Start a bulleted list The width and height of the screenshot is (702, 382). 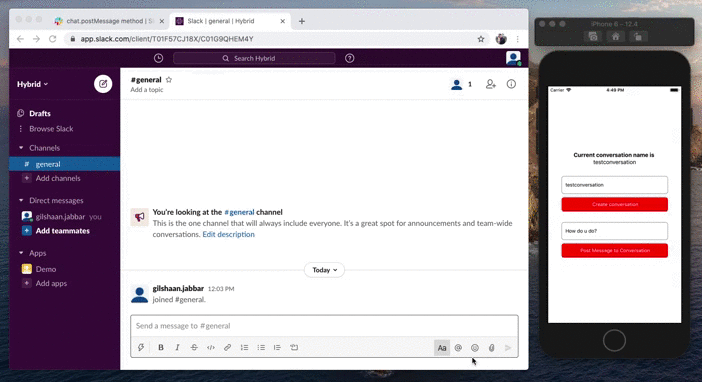[261, 348]
